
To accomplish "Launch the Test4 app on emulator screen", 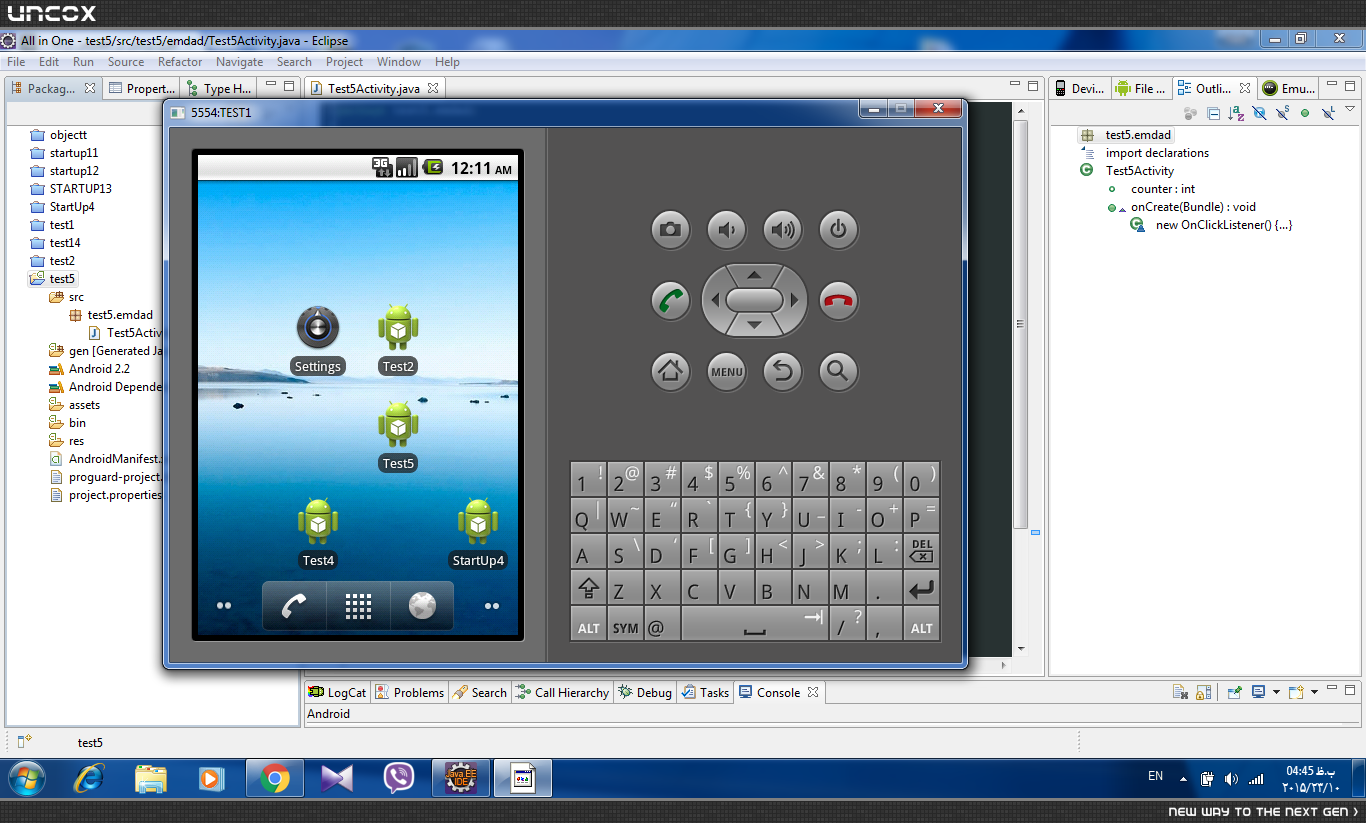I will pyautogui.click(x=318, y=534).
